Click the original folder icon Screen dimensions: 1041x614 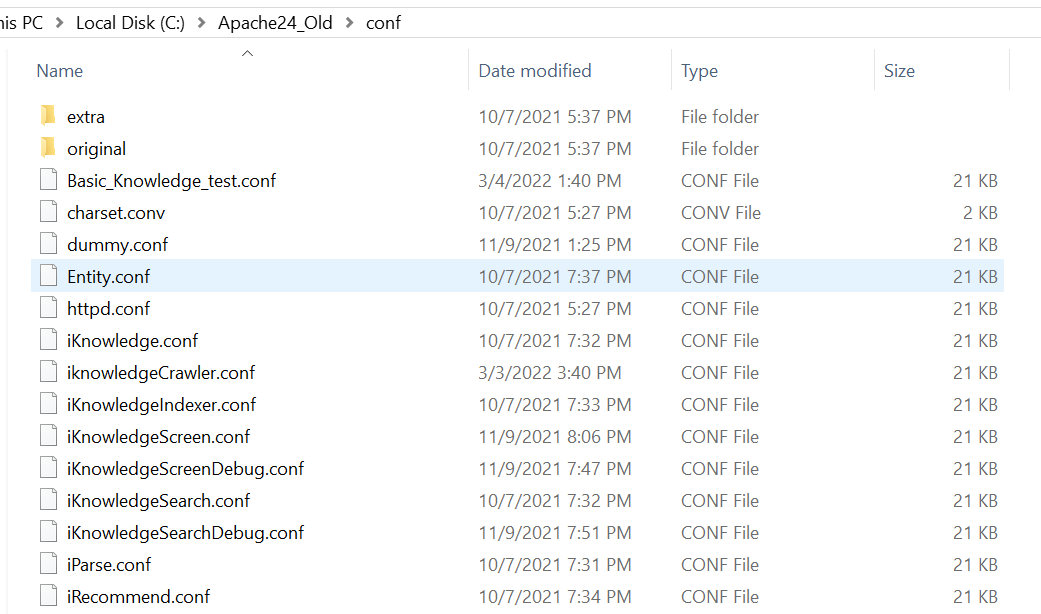(48, 148)
